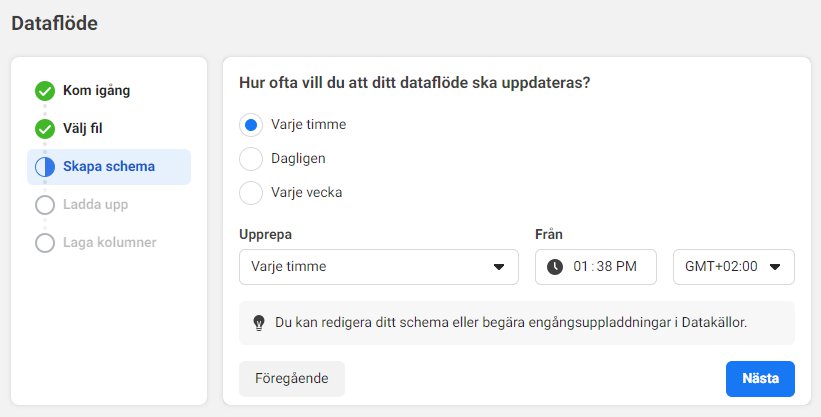Click the blue Nästa button
This screenshot has height=417, width=821.
pos(760,378)
